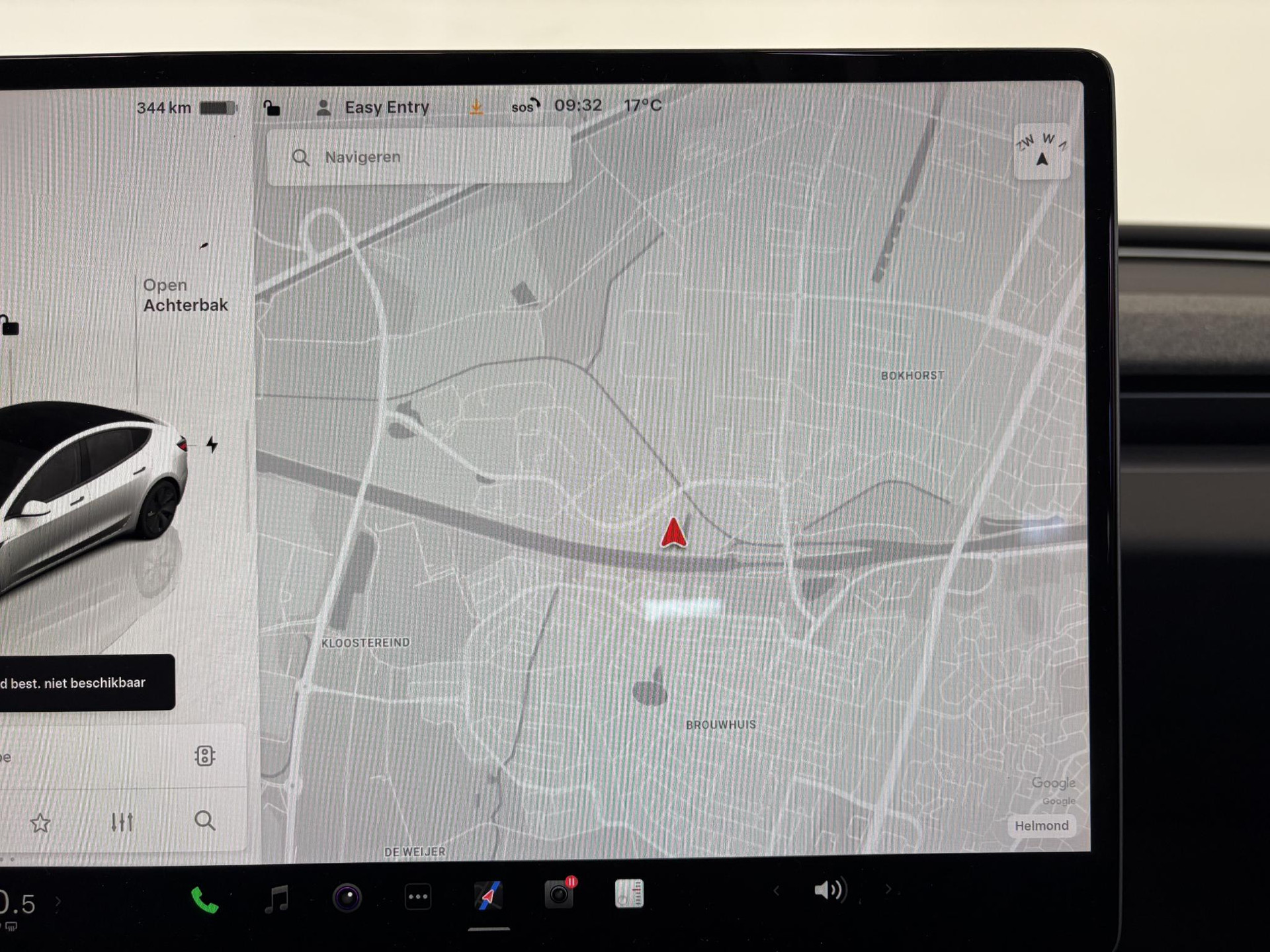
Task: Open the Music app
Action: click(x=276, y=899)
